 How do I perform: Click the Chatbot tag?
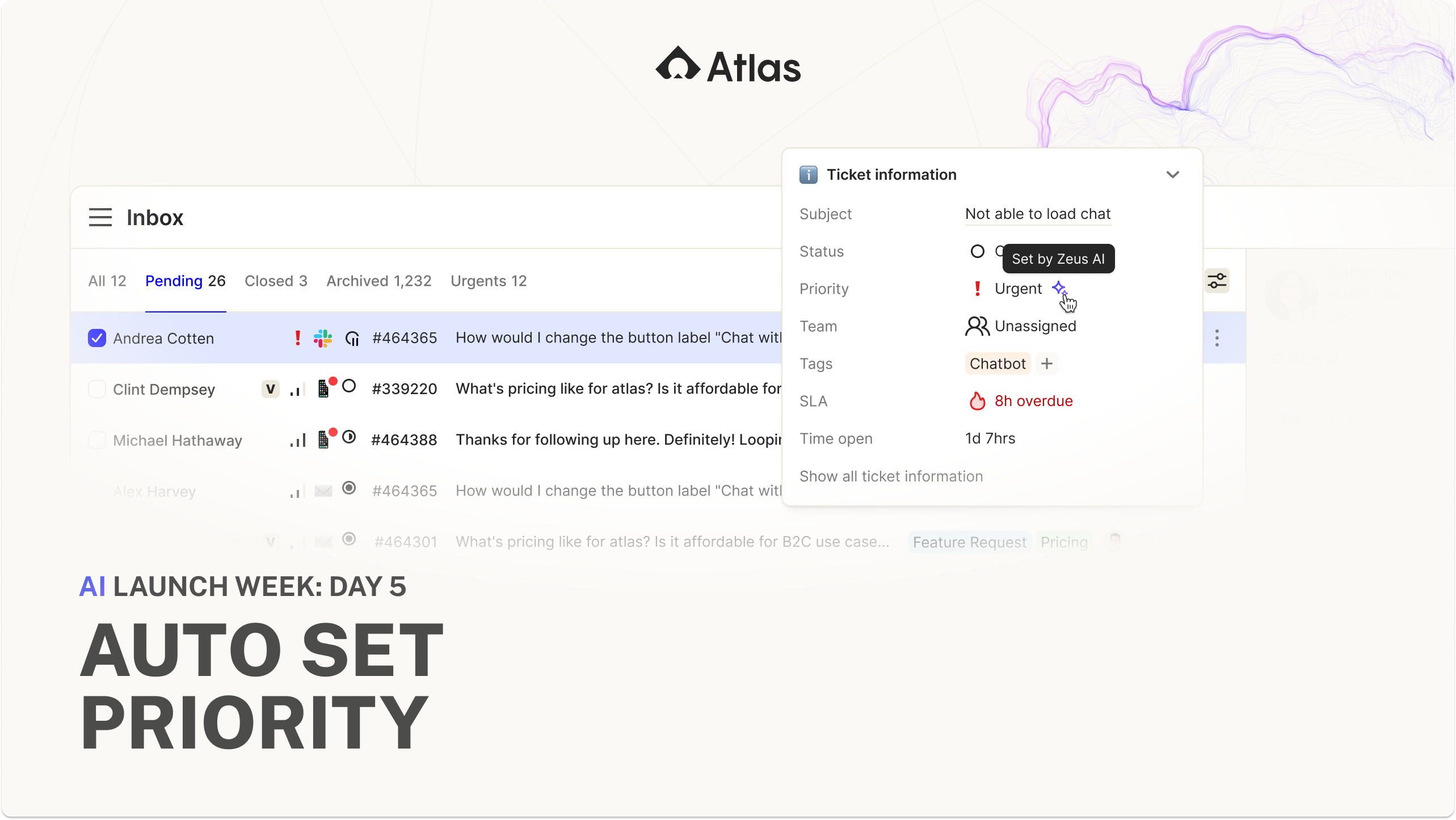pyautogui.click(x=998, y=363)
